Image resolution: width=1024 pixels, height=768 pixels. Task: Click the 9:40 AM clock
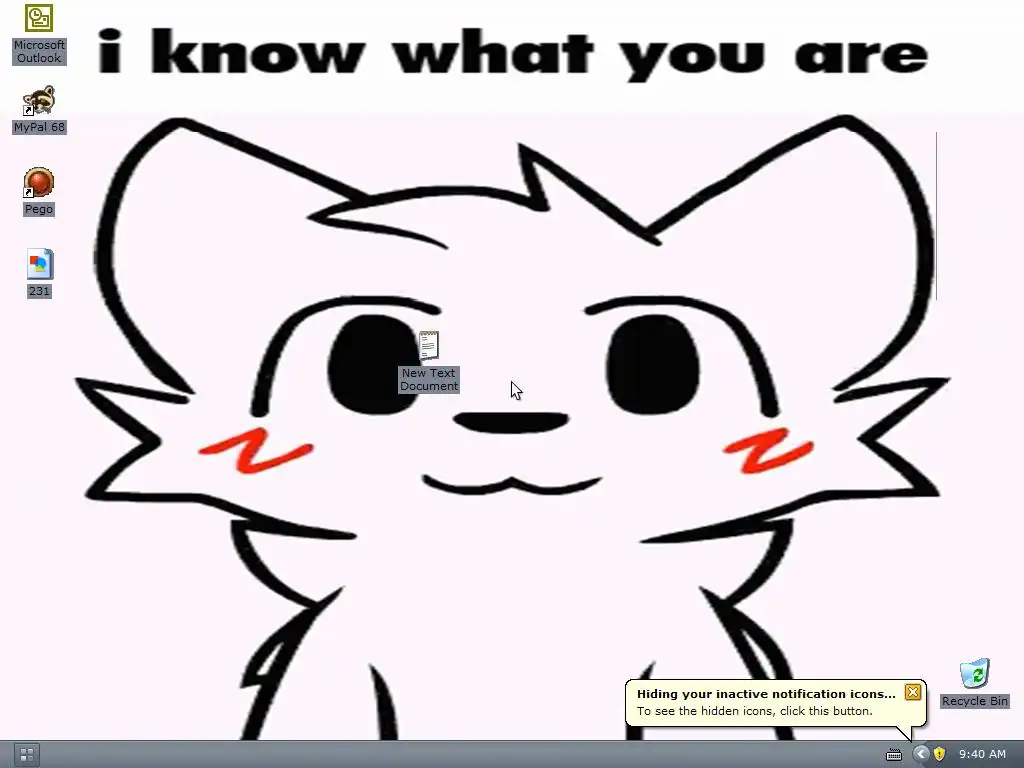(x=982, y=754)
